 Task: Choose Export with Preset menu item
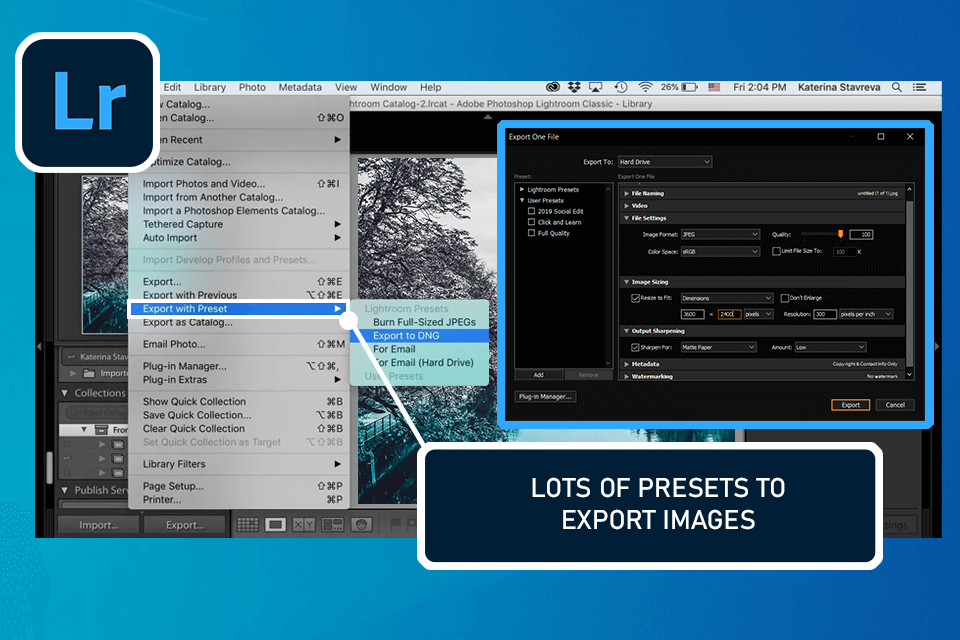coord(238,309)
